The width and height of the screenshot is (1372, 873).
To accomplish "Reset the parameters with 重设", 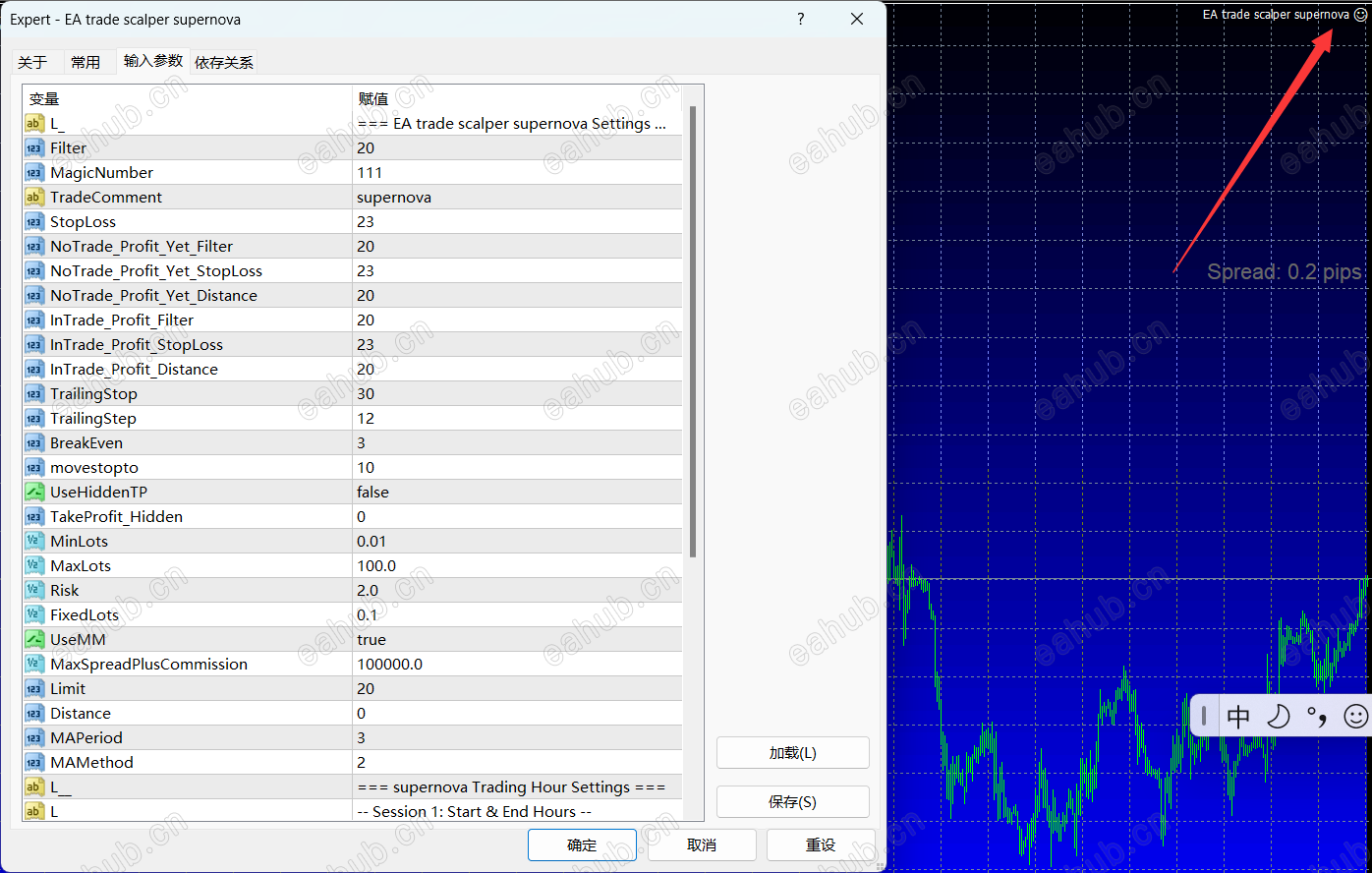I will click(821, 844).
